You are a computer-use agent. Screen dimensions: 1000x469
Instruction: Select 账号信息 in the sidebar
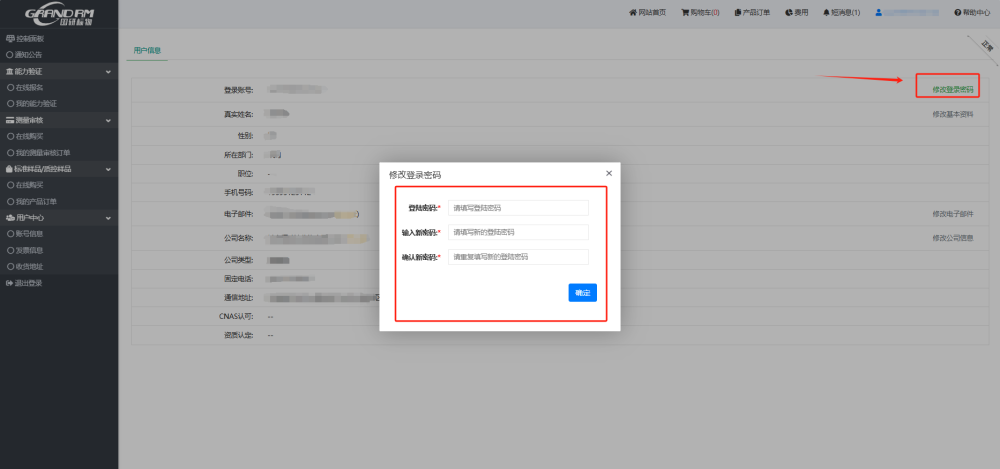pyautogui.click(x=28, y=234)
